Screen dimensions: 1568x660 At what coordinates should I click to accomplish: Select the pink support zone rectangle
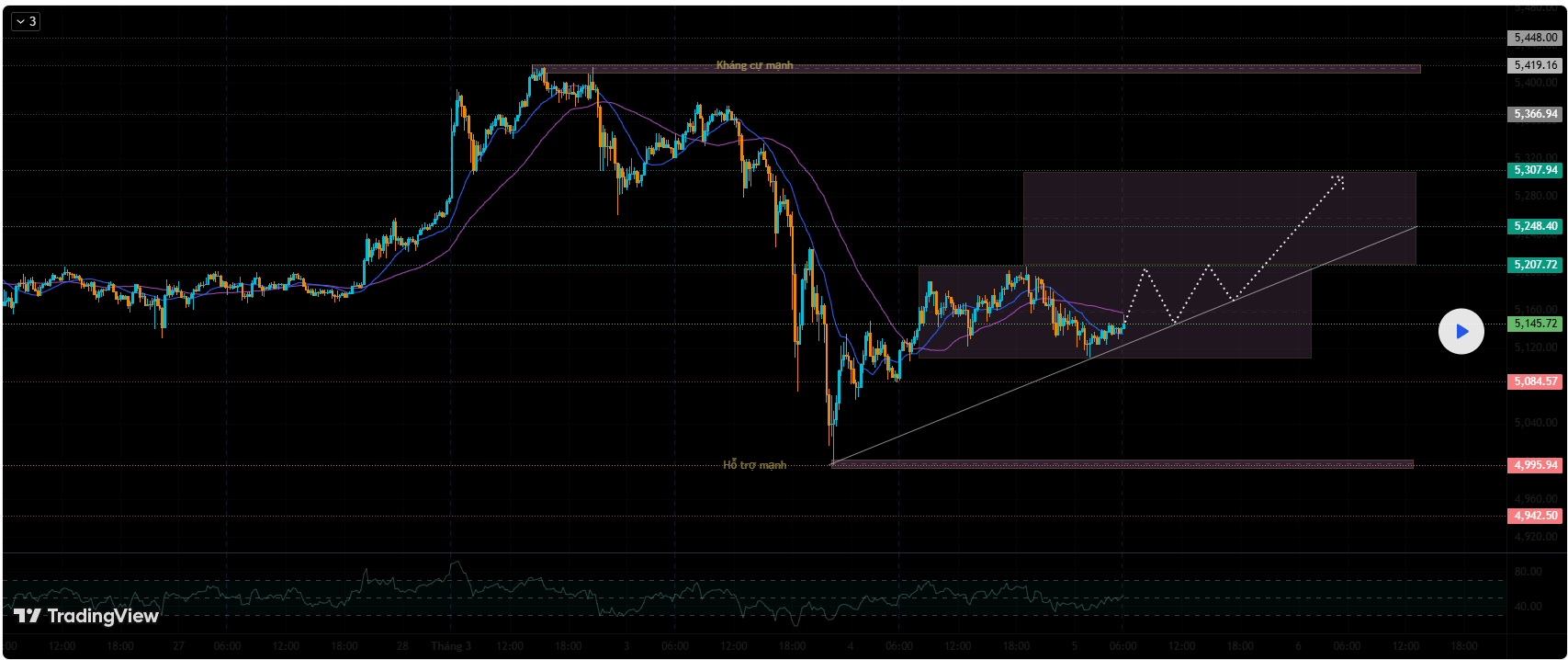1121,464
